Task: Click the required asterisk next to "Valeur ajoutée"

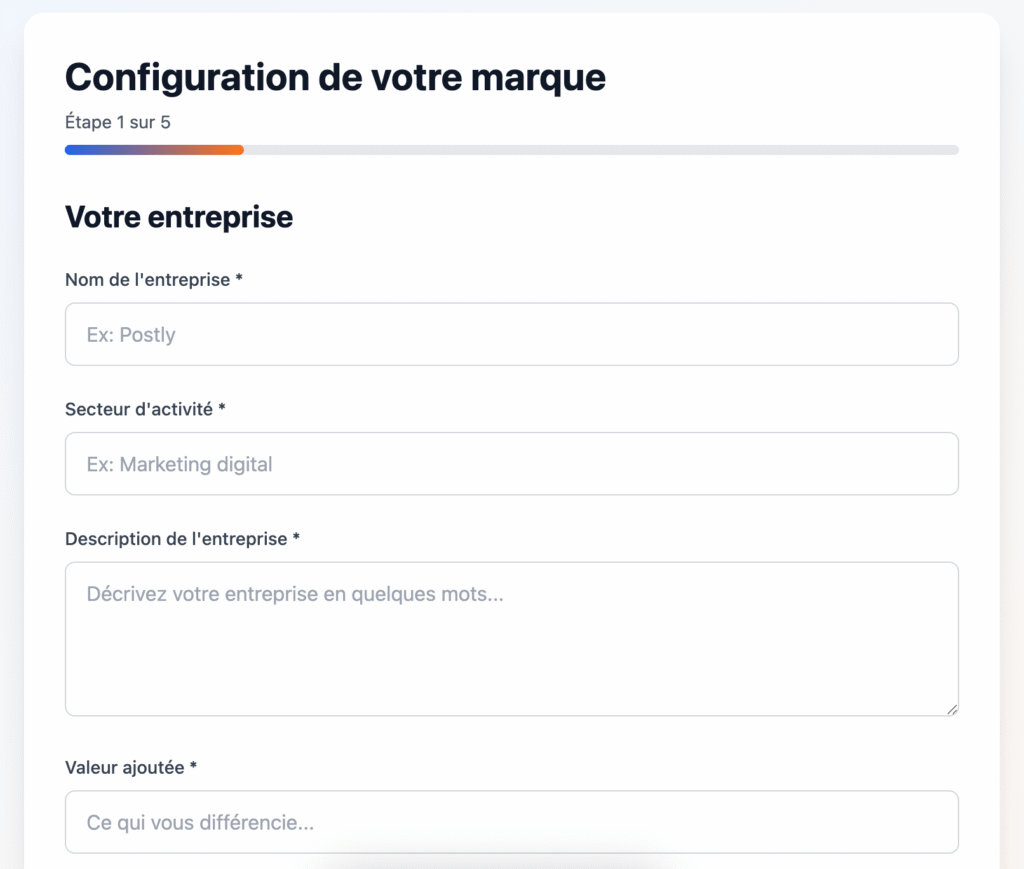Action: pyautogui.click(x=193, y=768)
